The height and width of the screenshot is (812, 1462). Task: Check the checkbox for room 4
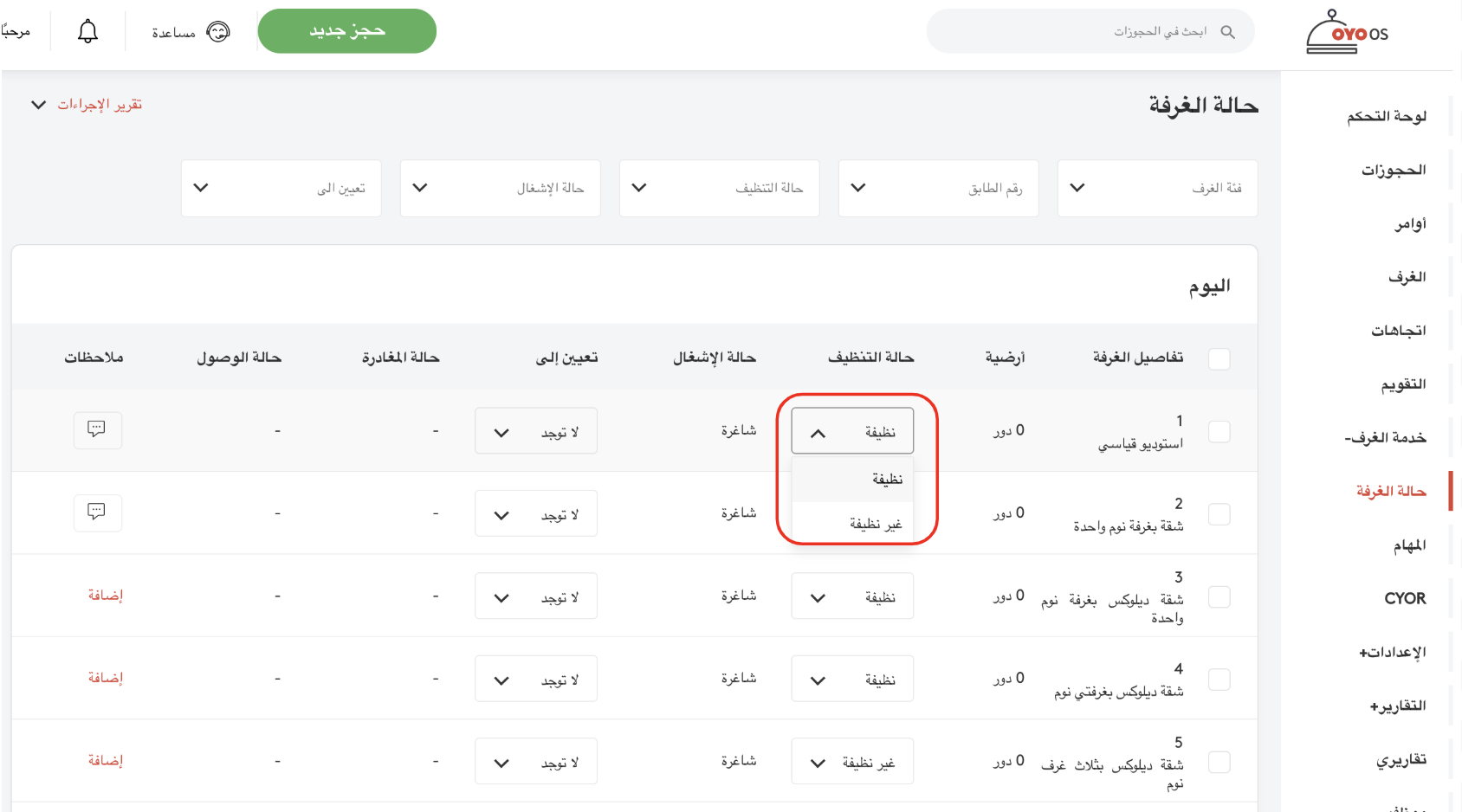click(x=1219, y=680)
